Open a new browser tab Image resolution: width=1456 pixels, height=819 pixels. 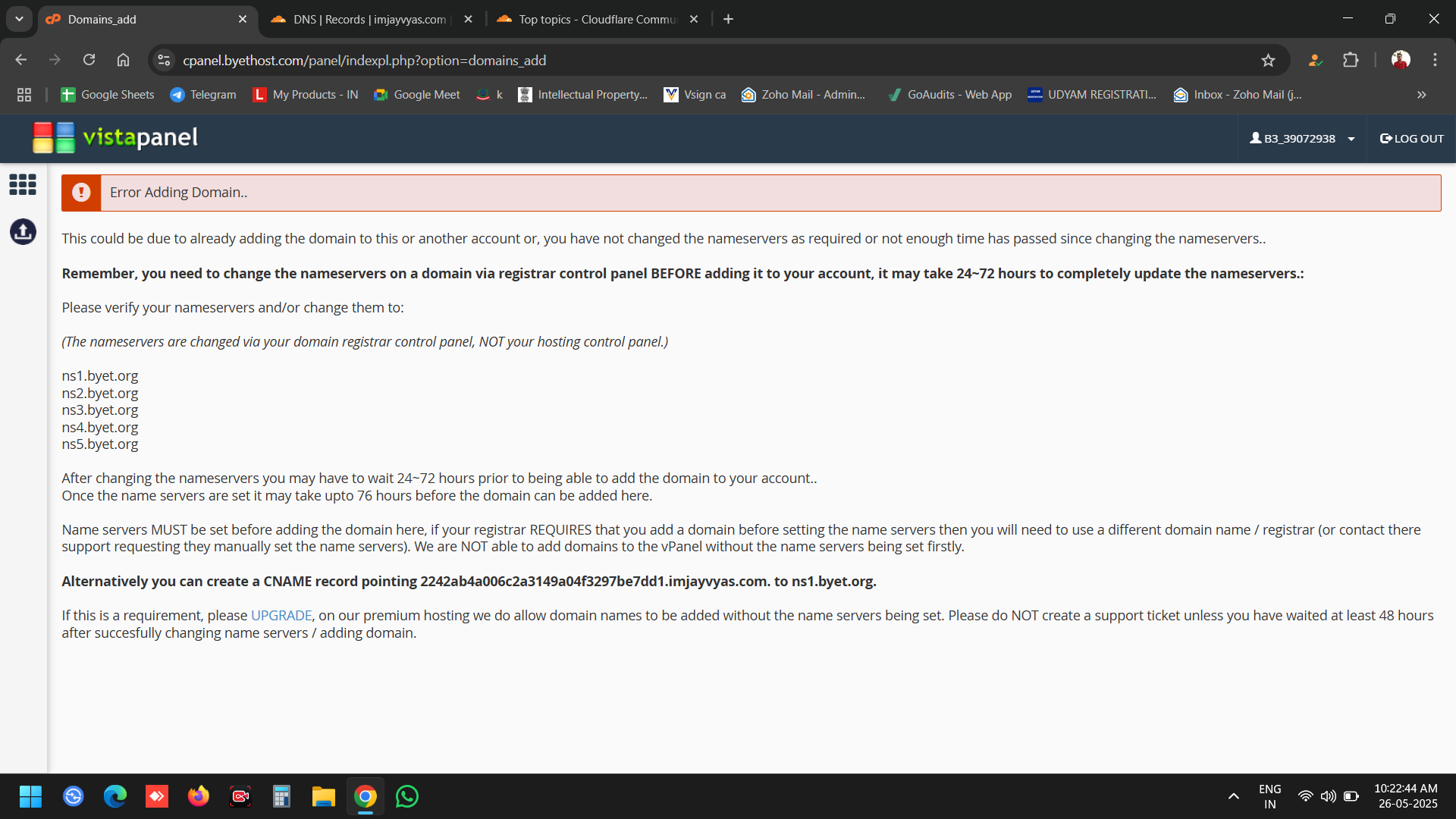point(728,19)
